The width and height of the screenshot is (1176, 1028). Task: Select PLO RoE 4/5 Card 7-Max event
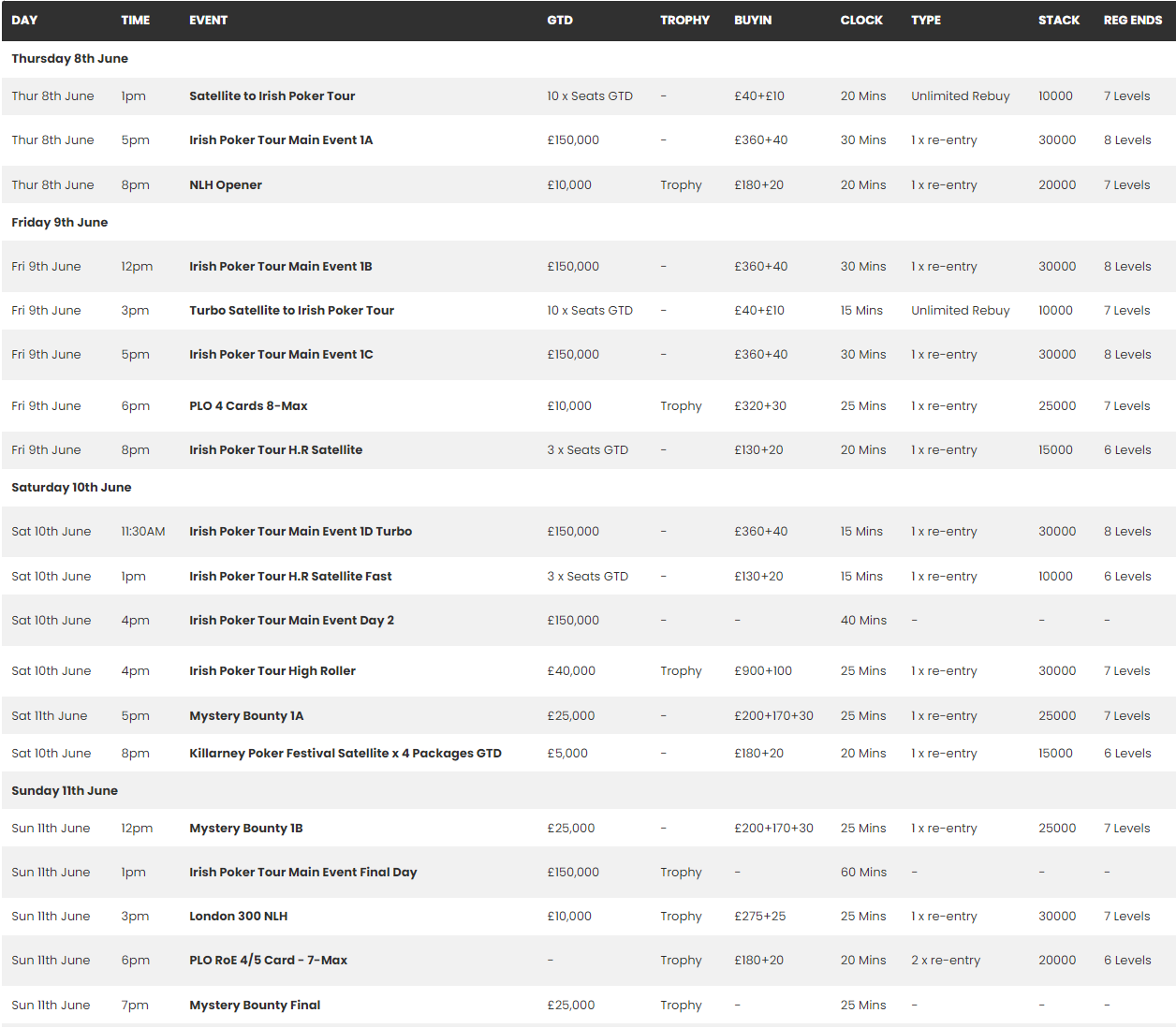pos(268,960)
